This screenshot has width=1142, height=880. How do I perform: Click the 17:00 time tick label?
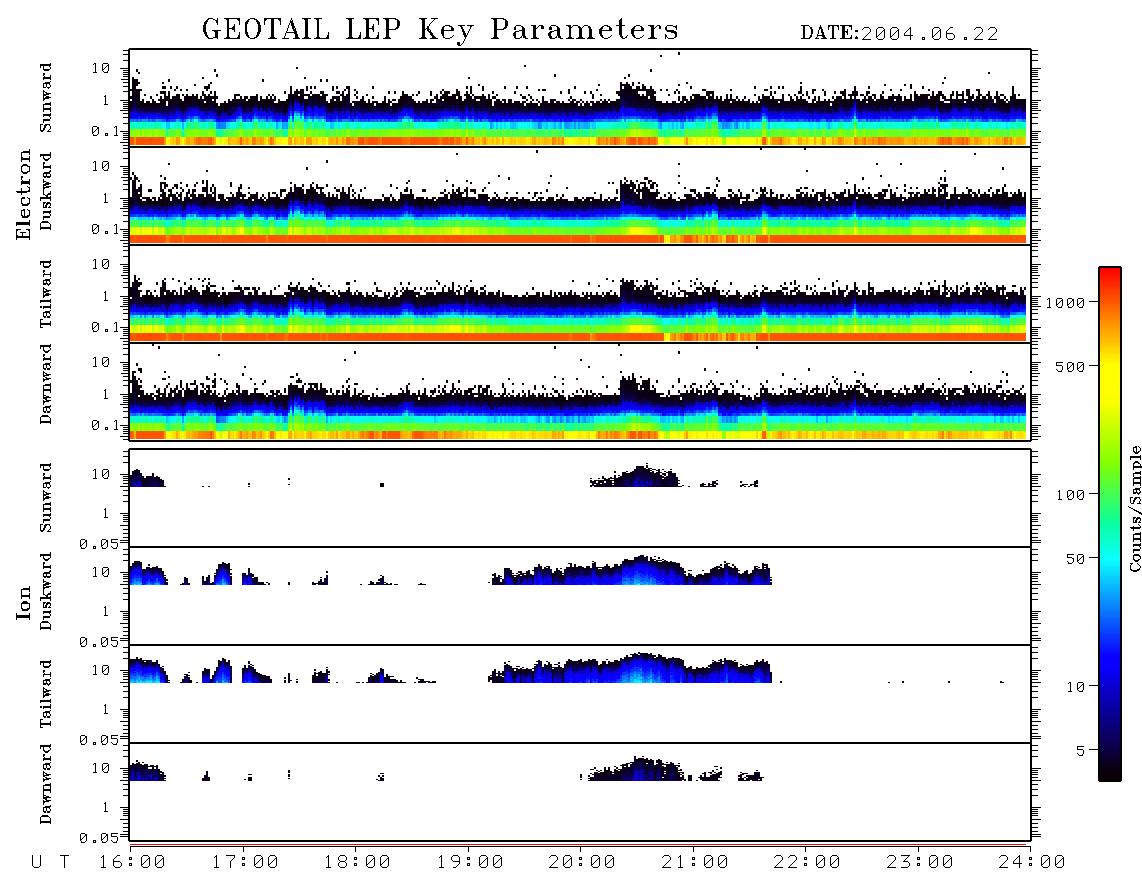pos(245,862)
